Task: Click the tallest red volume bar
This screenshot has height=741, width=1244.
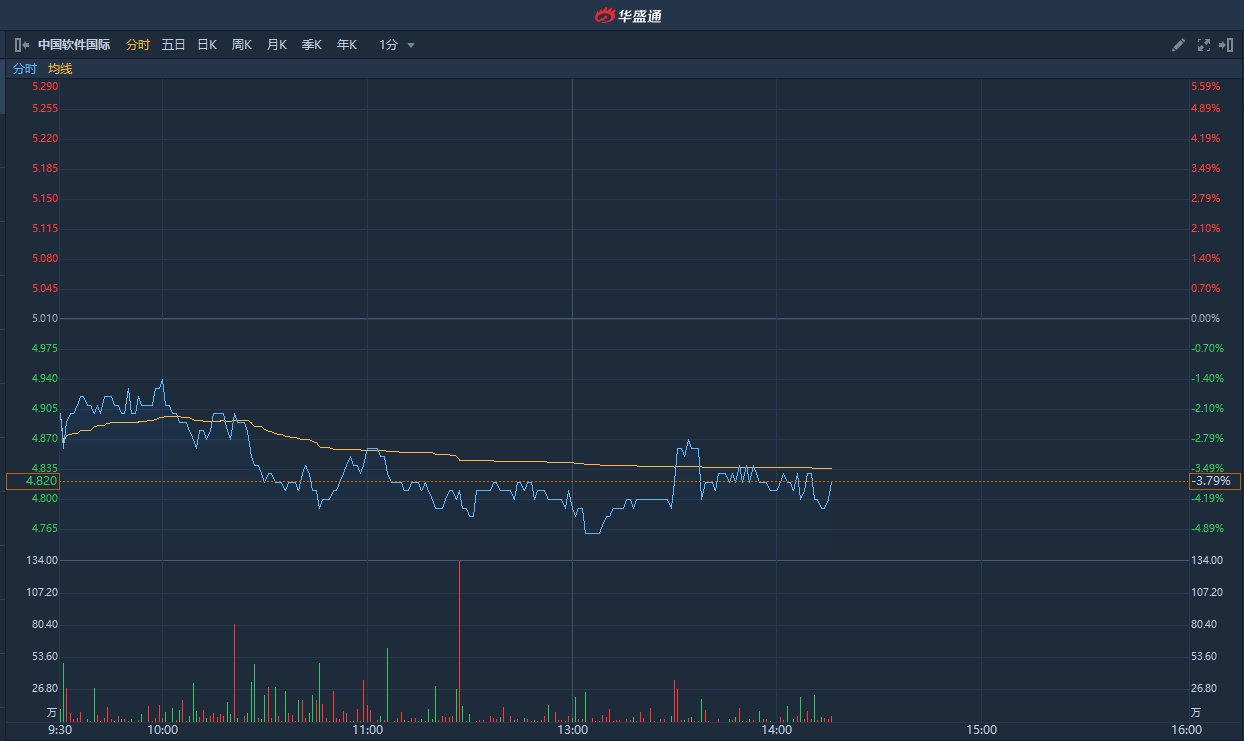Action: click(459, 640)
